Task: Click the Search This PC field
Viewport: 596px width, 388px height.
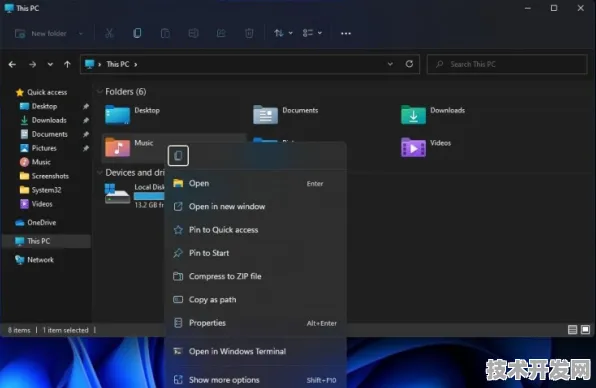Action: [x=507, y=64]
